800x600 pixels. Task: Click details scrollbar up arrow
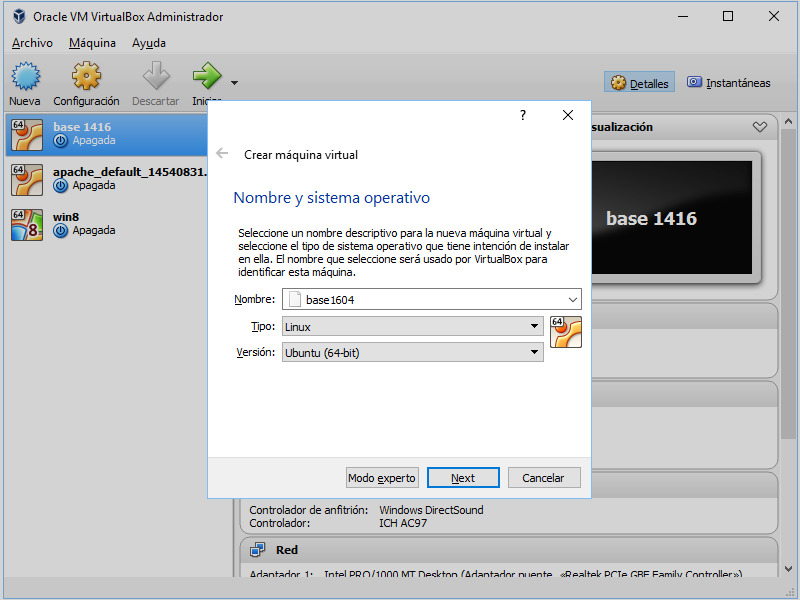[x=788, y=121]
